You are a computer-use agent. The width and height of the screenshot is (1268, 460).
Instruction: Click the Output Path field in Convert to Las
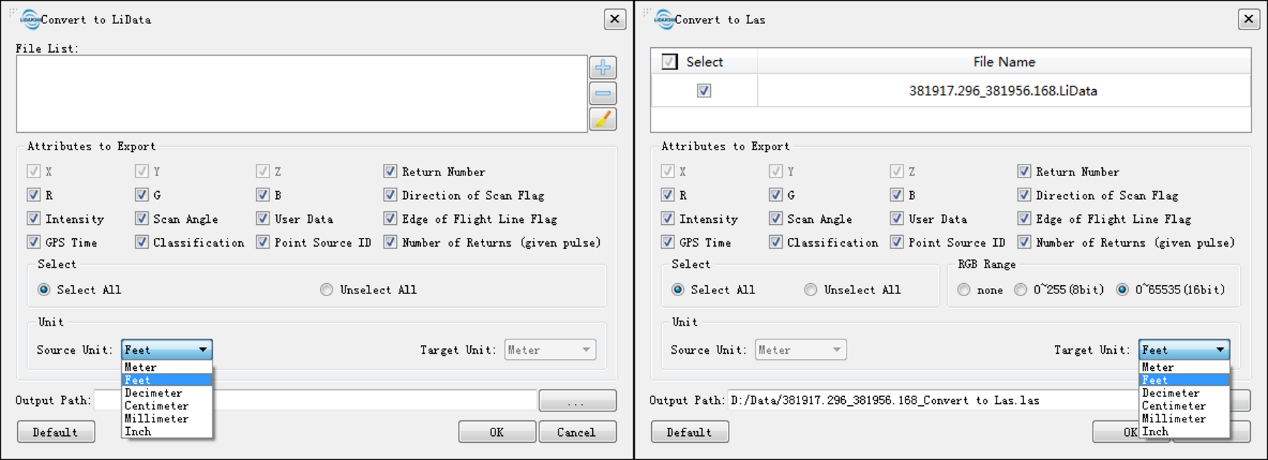(928, 400)
